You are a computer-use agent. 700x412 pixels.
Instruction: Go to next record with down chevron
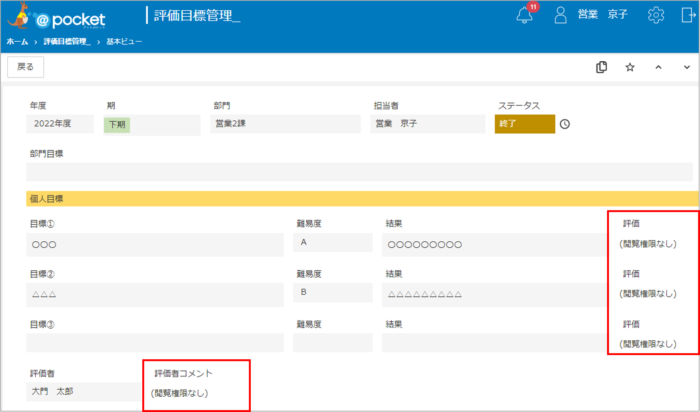point(687,67)
